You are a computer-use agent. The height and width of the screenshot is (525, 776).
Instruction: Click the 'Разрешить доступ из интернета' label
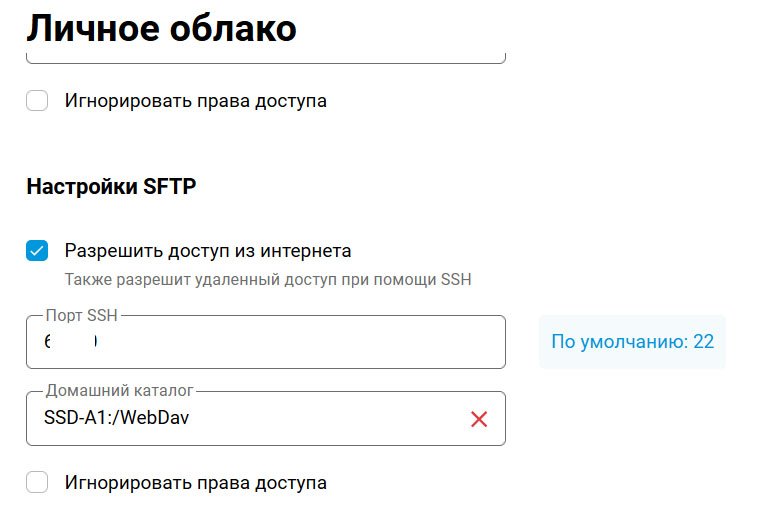(208, 251)
